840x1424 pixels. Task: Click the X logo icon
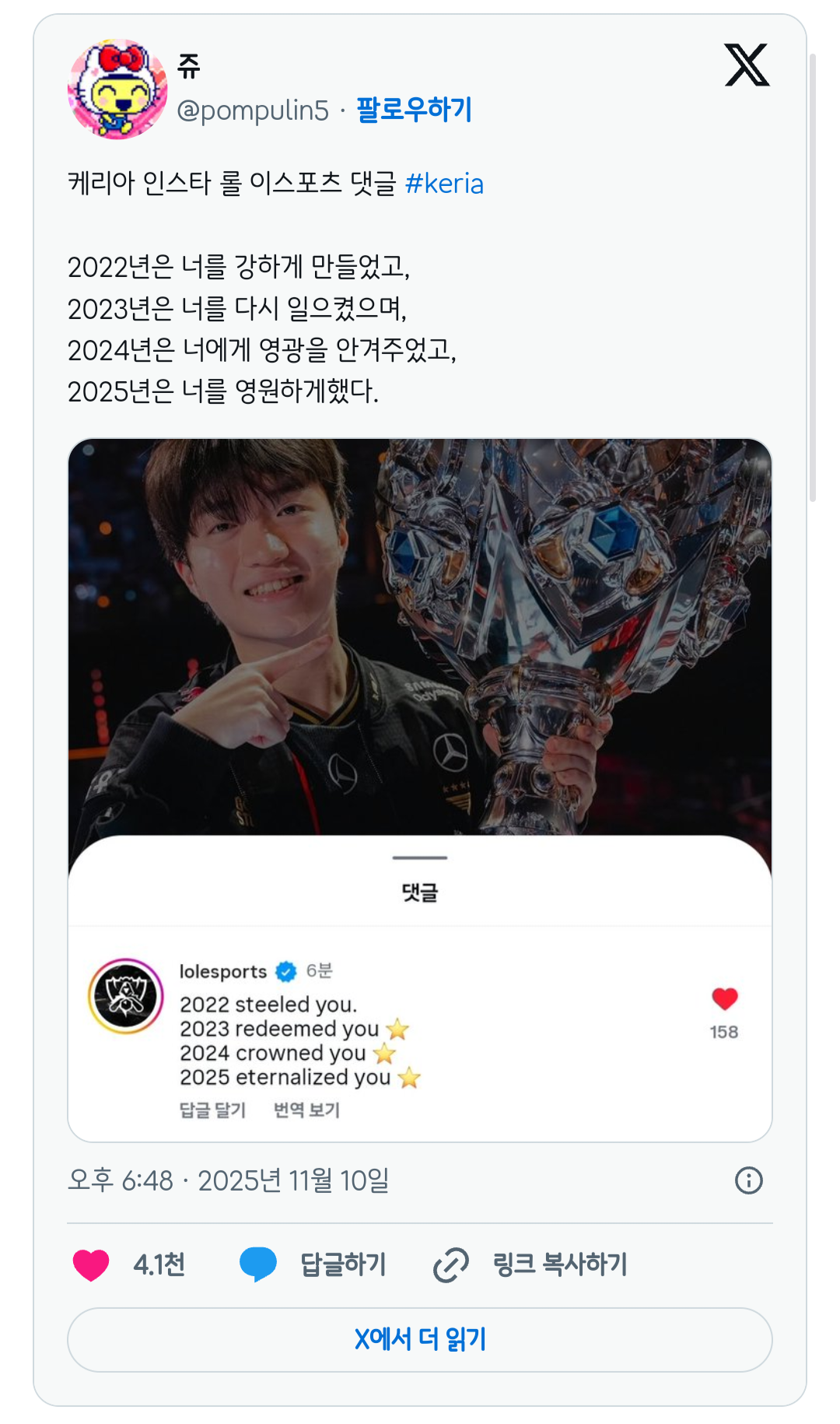pos(747,65)
